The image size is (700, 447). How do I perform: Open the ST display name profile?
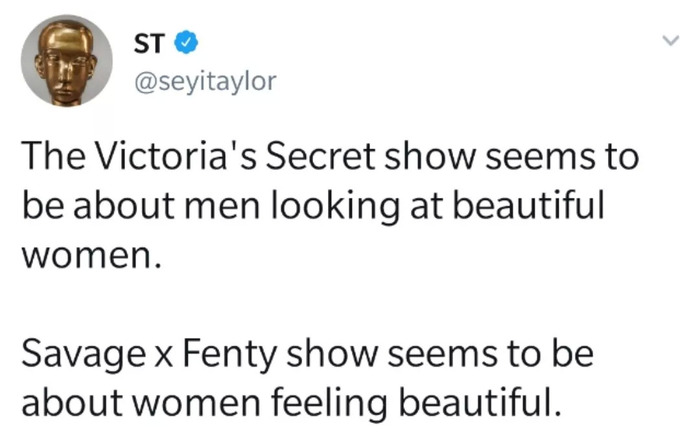click(148, 43)
